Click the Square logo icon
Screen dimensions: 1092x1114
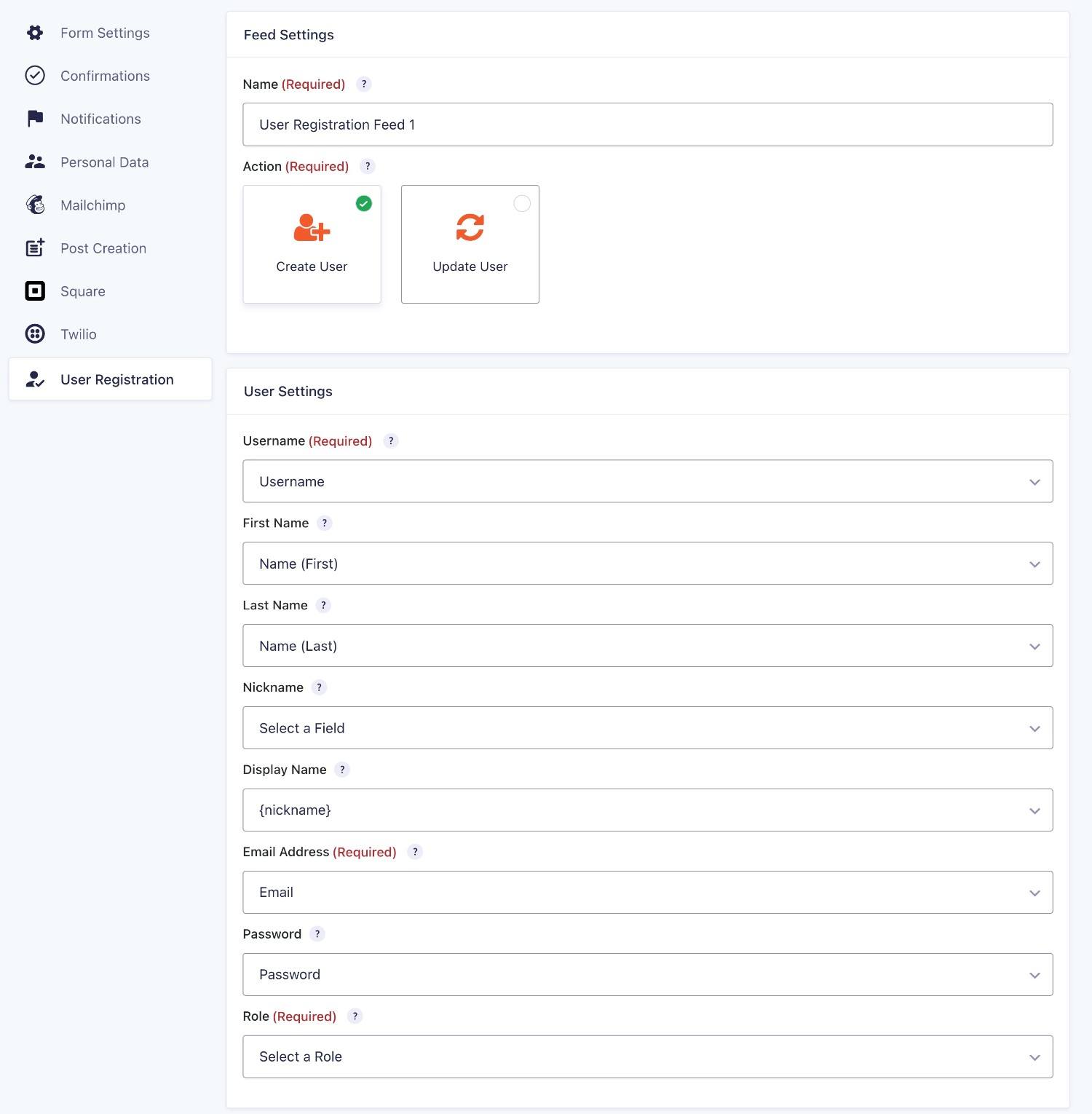point(35,291)
